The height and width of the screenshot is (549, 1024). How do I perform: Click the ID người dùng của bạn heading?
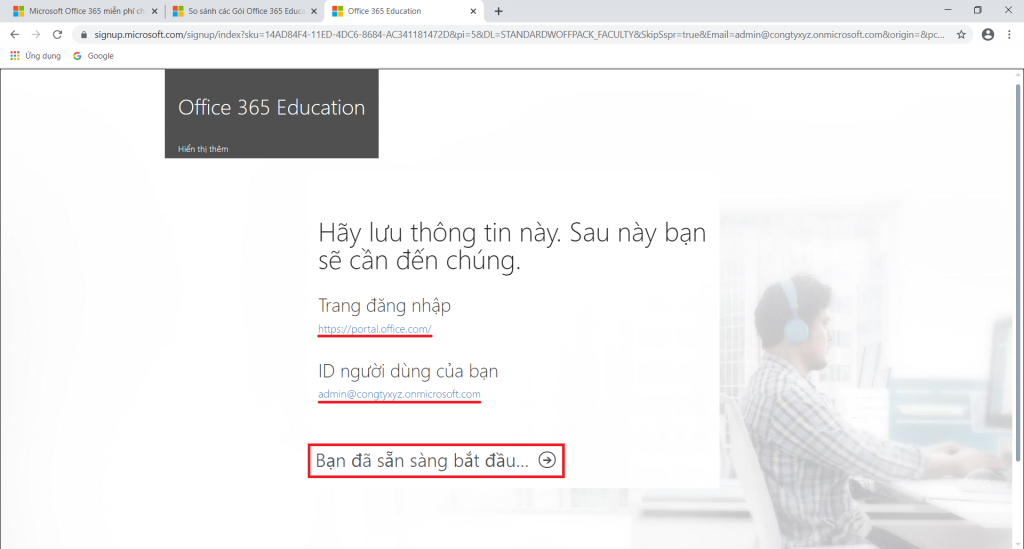pyautogui.click(x=408, y=371)
